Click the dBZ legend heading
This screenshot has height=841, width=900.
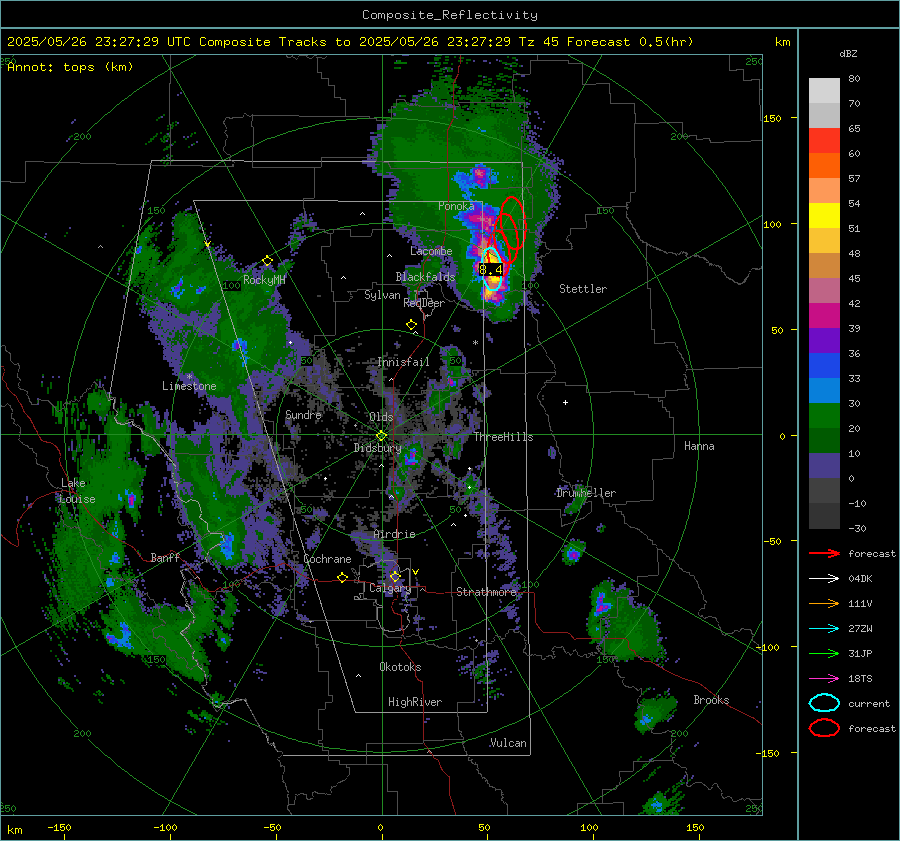(848, 53)
